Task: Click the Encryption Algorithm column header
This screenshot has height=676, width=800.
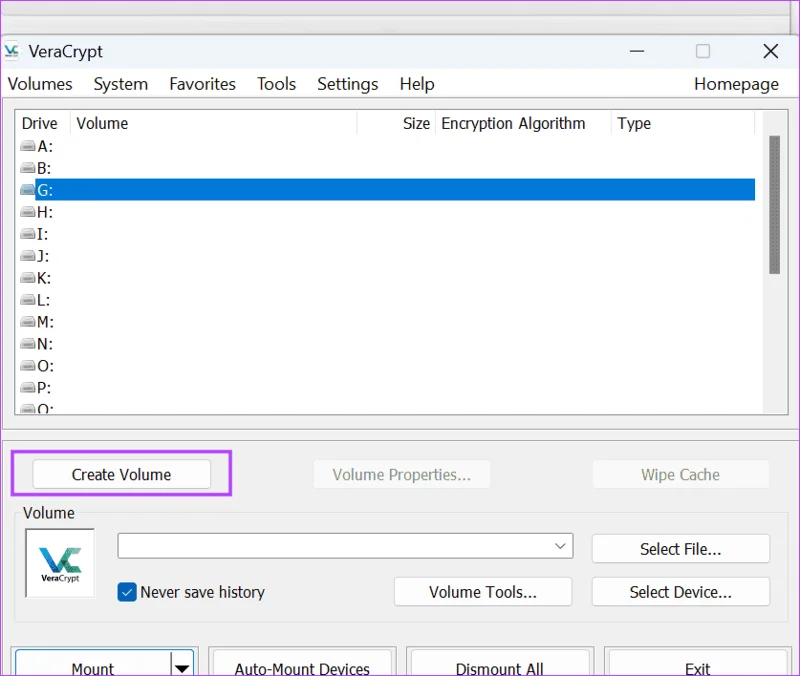Action: 523,123
